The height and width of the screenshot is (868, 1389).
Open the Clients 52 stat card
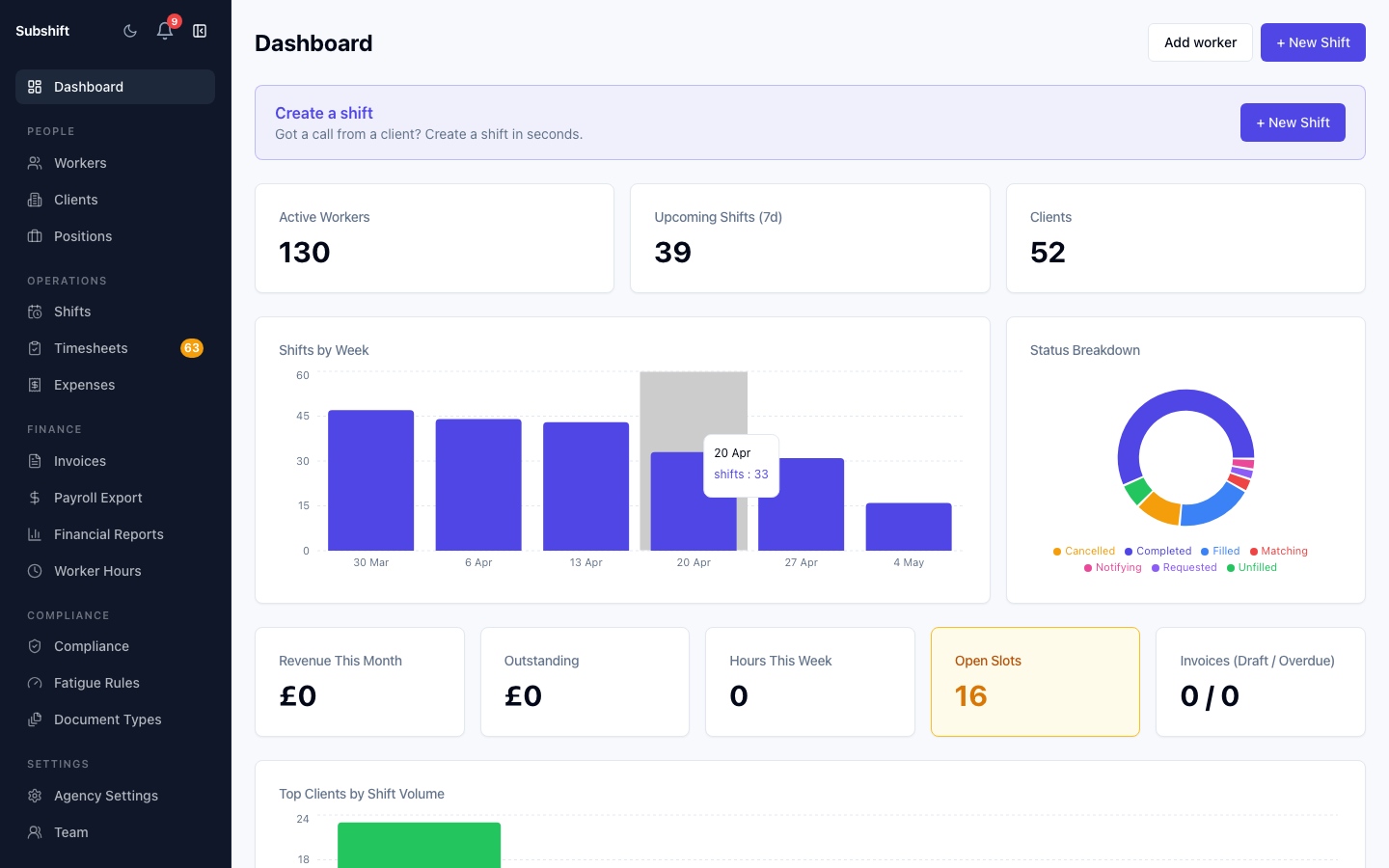pyautogui.click(x=1185, y=238)
